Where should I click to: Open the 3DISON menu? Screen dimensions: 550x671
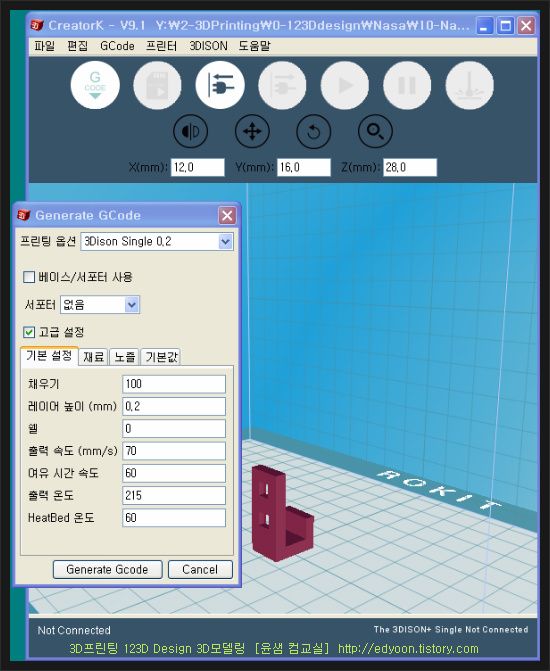208,46
